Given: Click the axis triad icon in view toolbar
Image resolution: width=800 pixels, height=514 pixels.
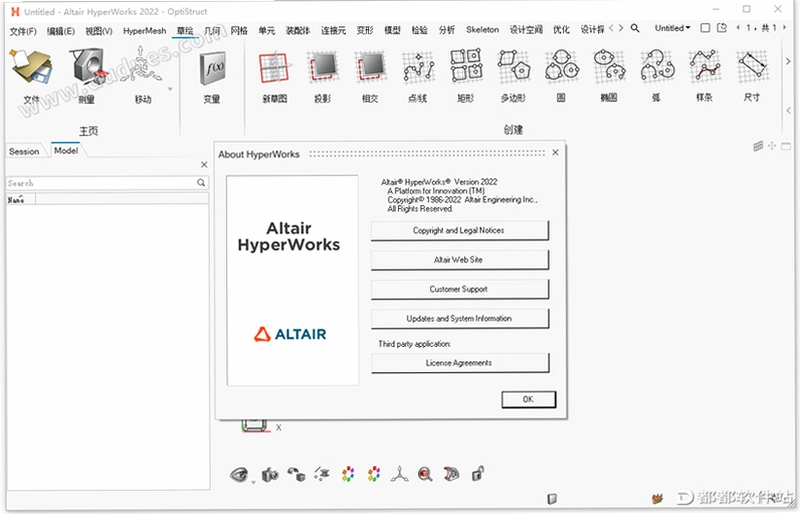Looking at the screenshot, I should 399,474.
